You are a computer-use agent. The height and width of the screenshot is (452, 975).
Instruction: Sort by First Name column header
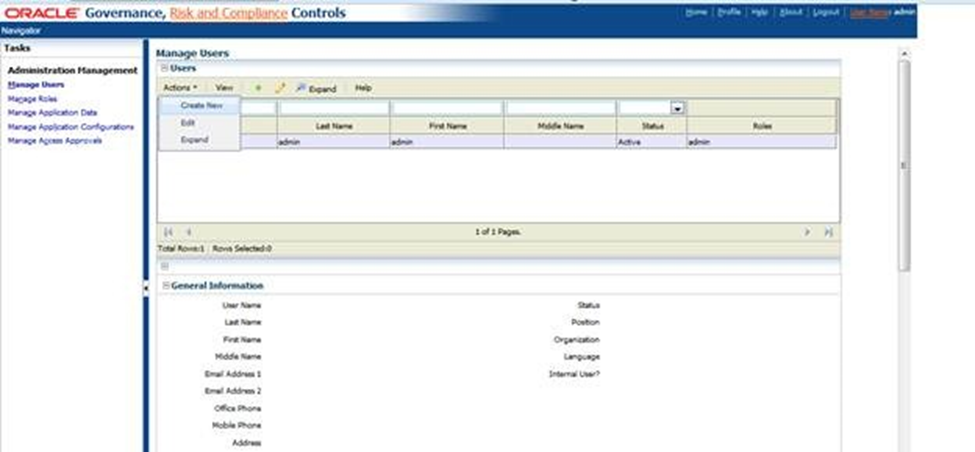447,126
